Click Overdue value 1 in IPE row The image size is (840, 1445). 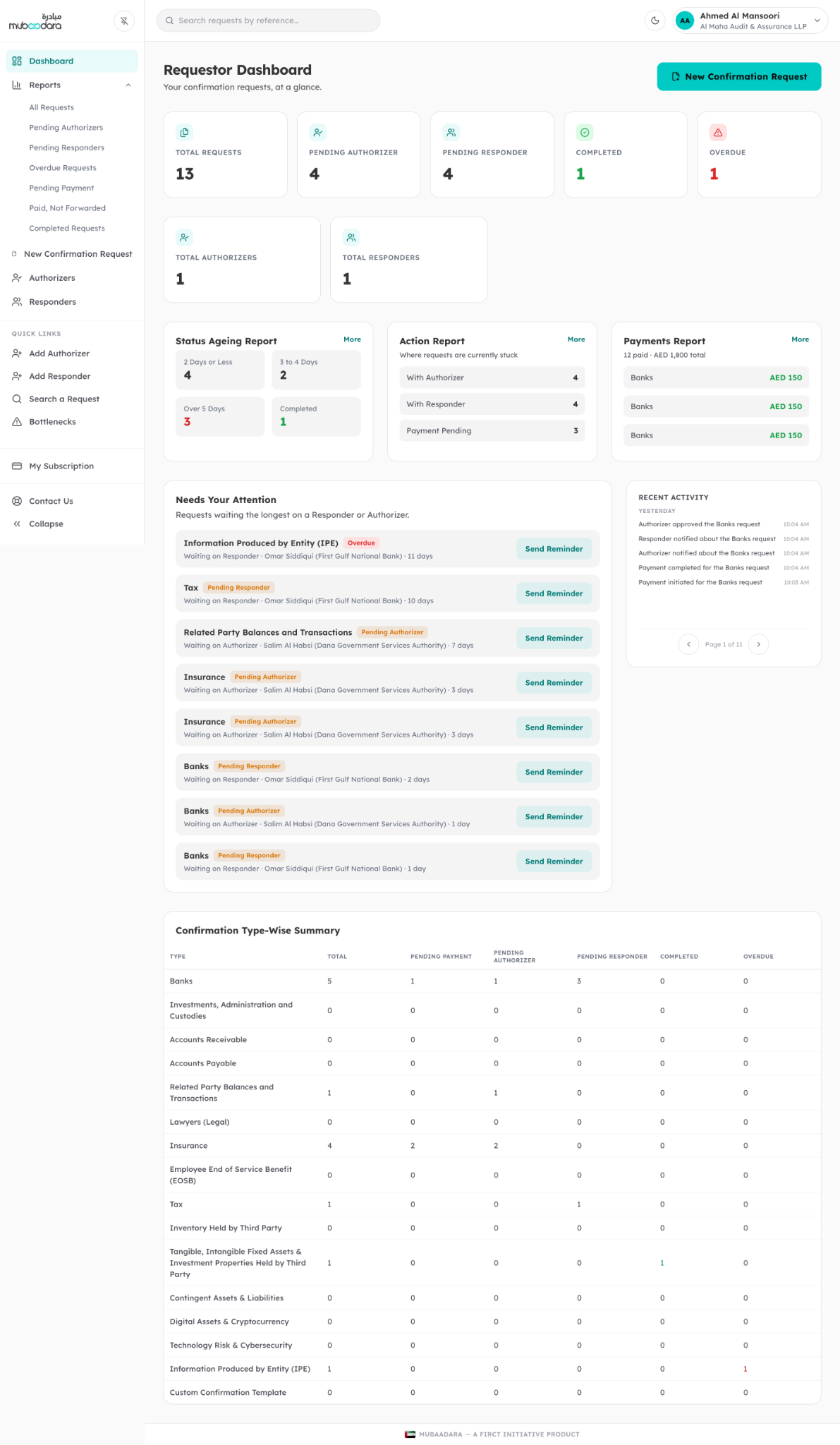pyautogui.click(x=745, y=1369)
